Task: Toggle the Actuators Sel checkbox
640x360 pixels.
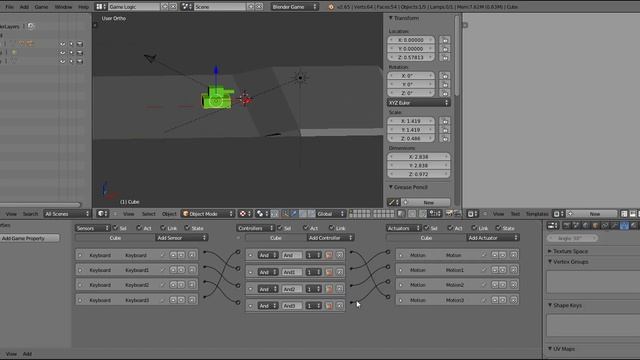Action: pyautogui.click(x=427, y=228)
